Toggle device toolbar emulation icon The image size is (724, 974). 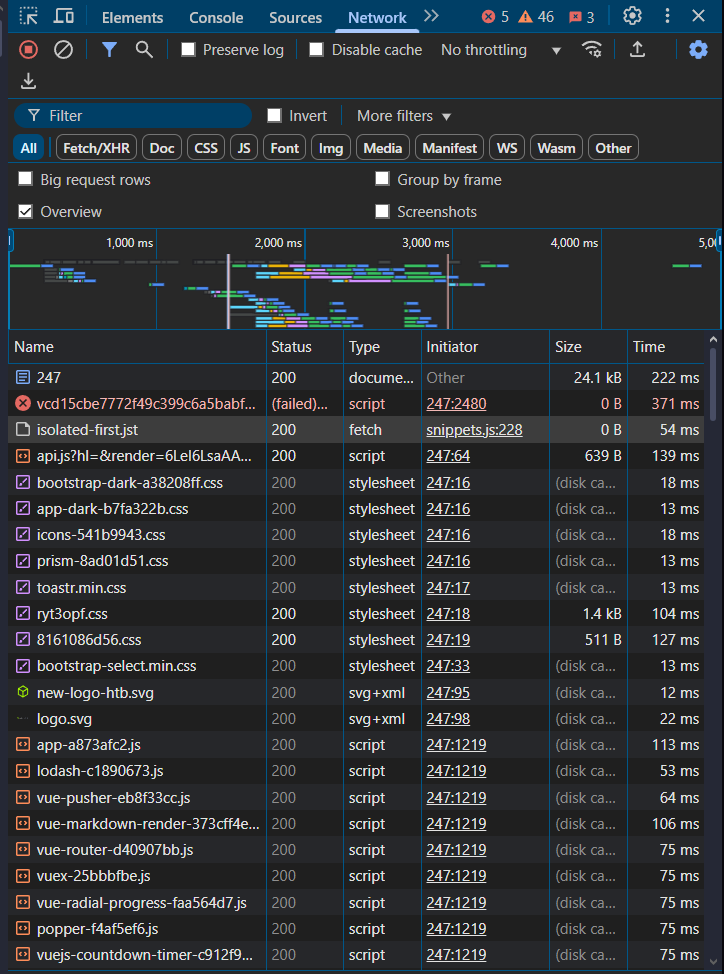[64, 17]
